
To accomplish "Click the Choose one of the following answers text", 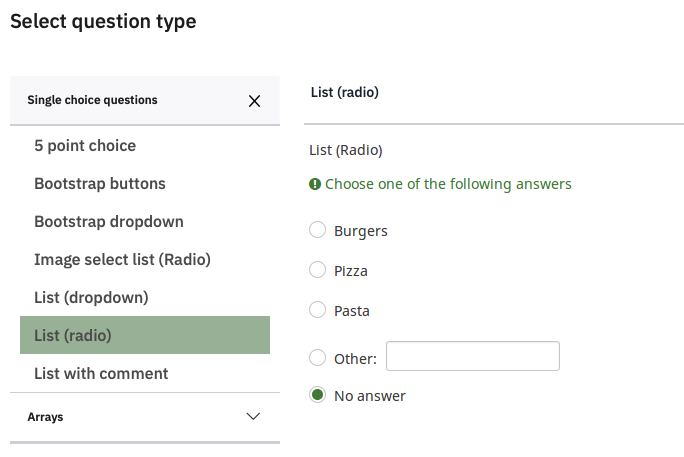I will 448,184.
